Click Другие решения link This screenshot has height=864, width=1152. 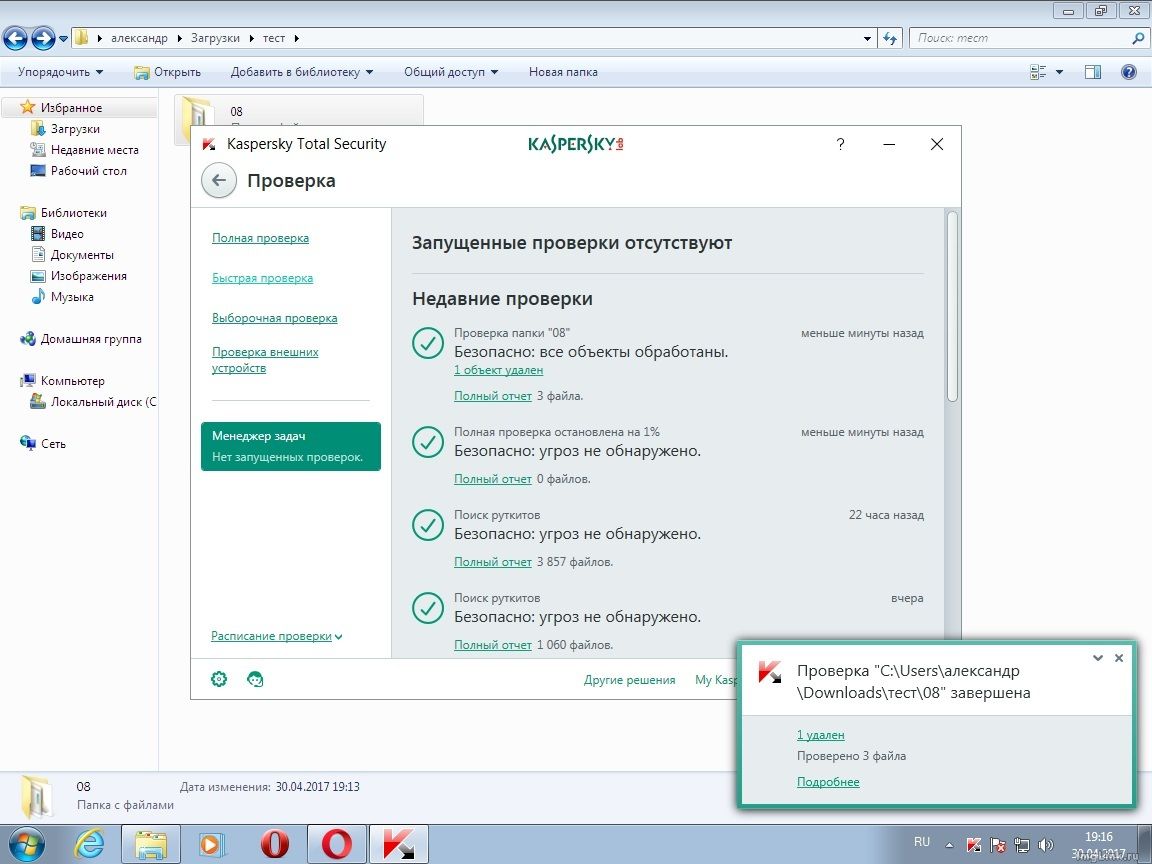click(x=630, y=680)
